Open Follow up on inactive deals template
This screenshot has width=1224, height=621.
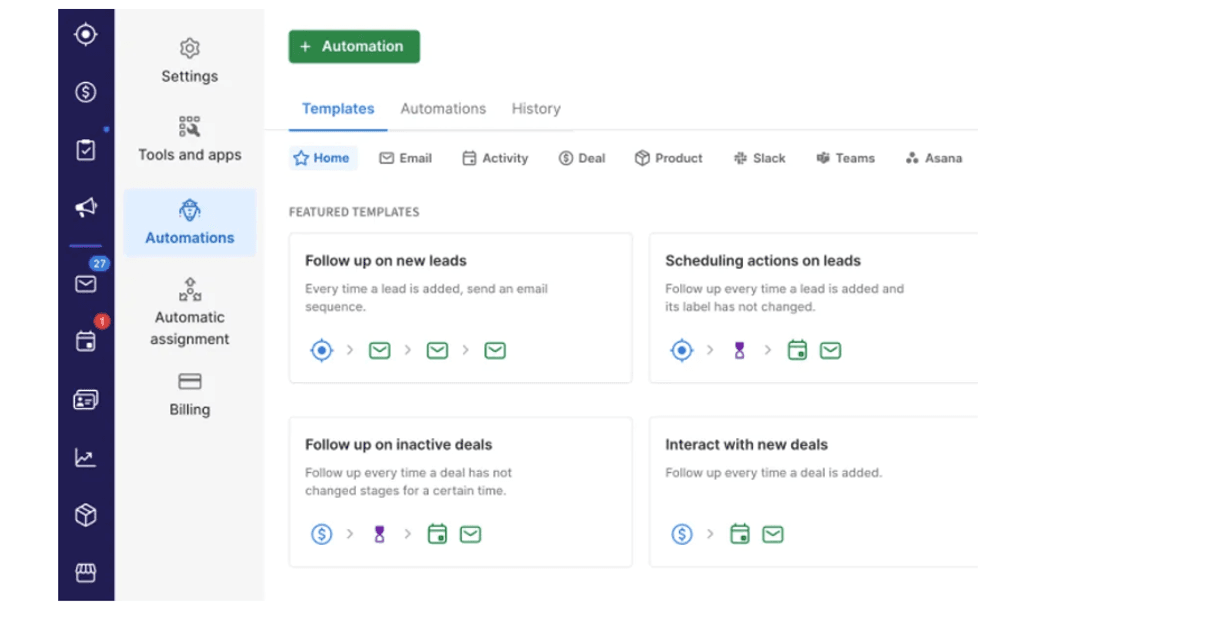pos(460,492)
